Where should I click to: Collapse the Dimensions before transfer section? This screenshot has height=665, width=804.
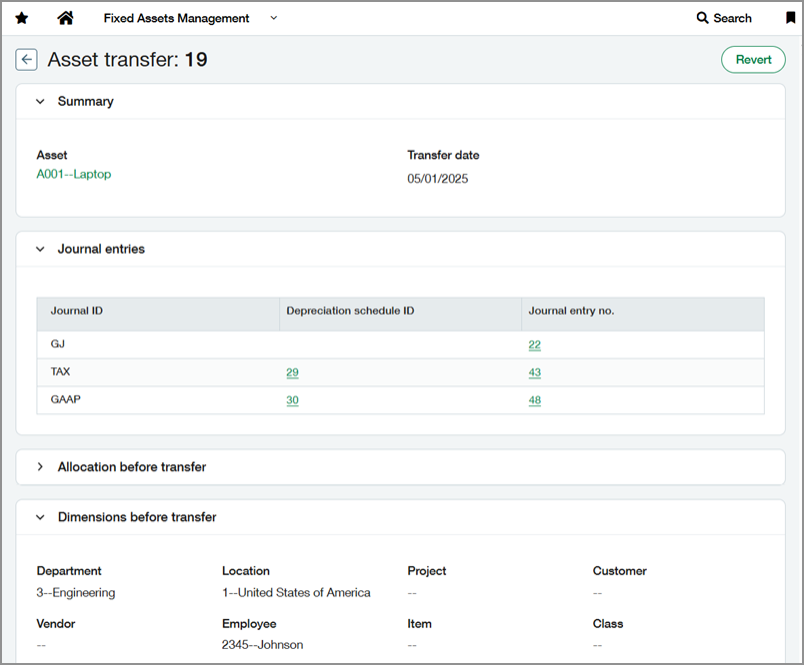[x=39, y=517]
